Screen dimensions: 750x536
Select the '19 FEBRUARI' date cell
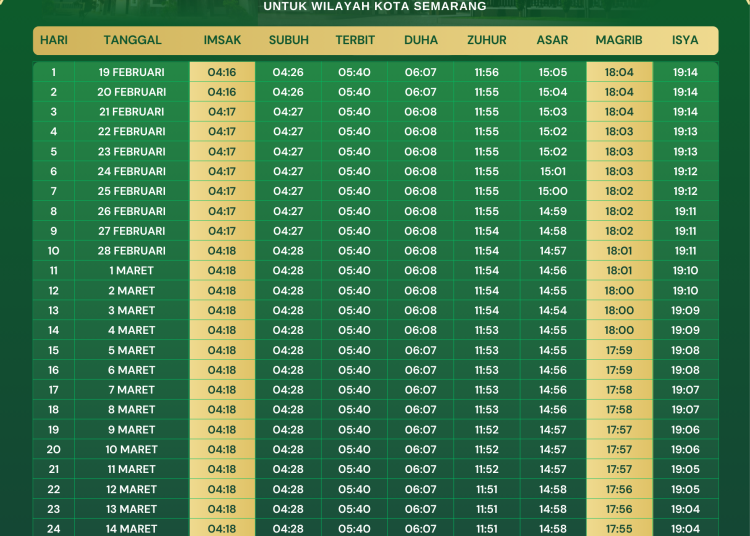[x=132, y=72]
